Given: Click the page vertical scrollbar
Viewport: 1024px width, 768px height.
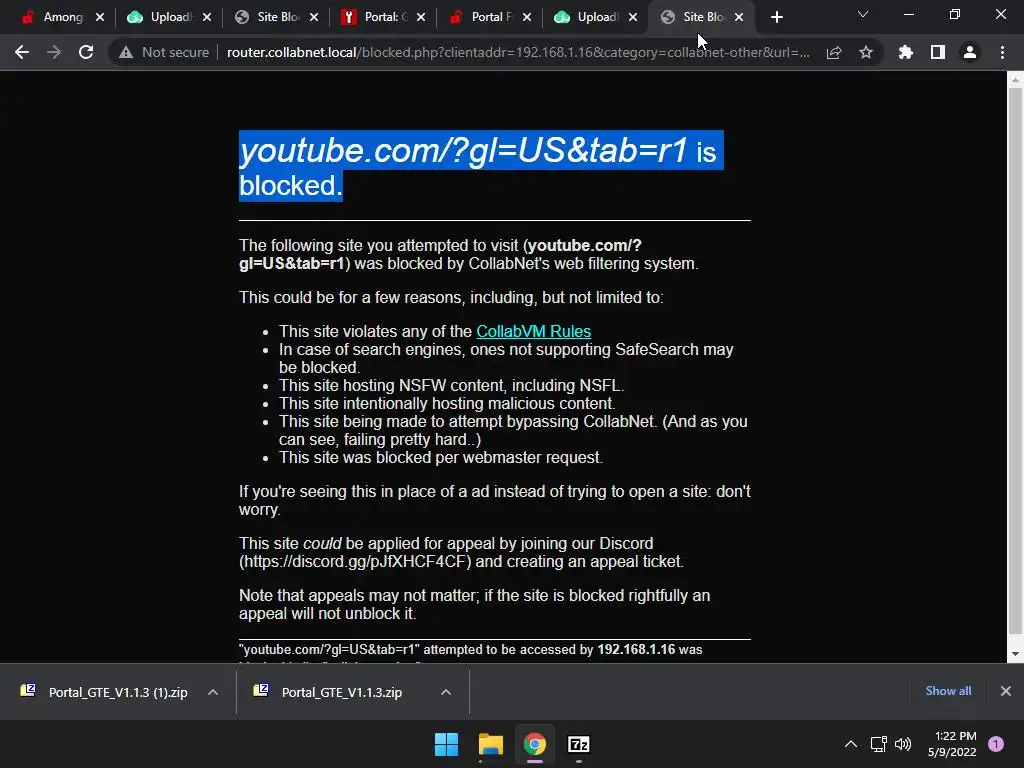Looking at the screenshot, I should pos(1015,360).
